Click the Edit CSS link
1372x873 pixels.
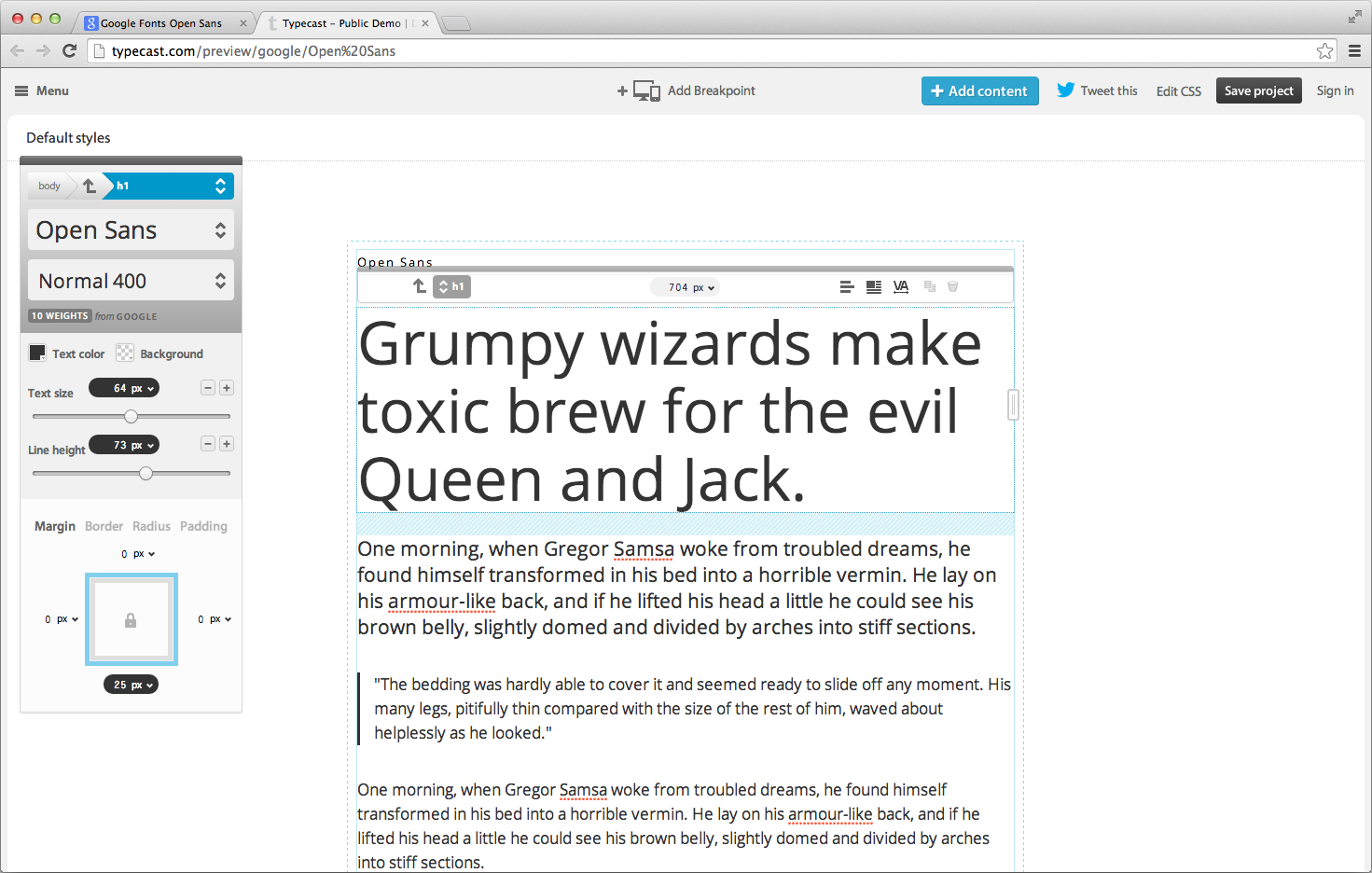point(1179,91)
